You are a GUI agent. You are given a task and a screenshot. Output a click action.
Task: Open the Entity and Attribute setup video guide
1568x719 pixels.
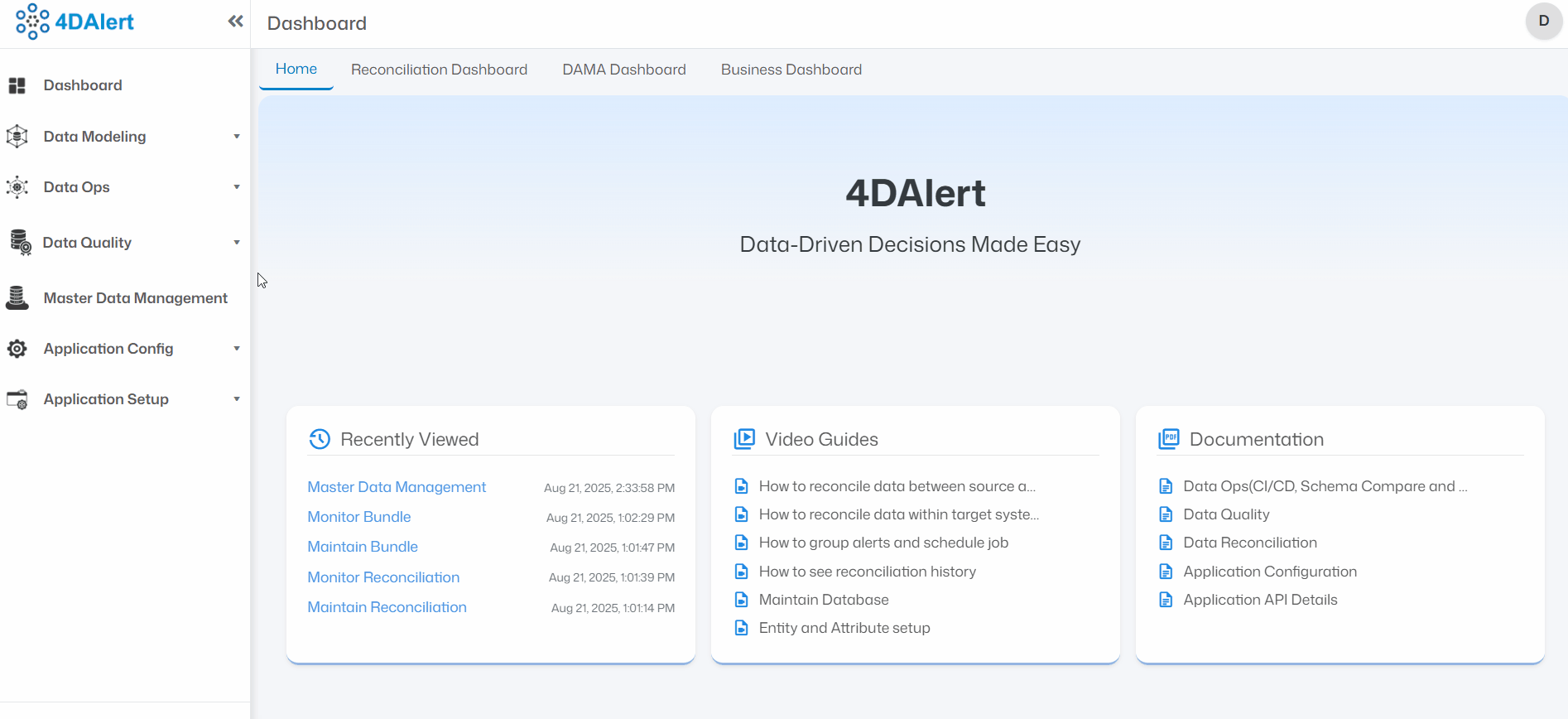(x=844, y=628)
